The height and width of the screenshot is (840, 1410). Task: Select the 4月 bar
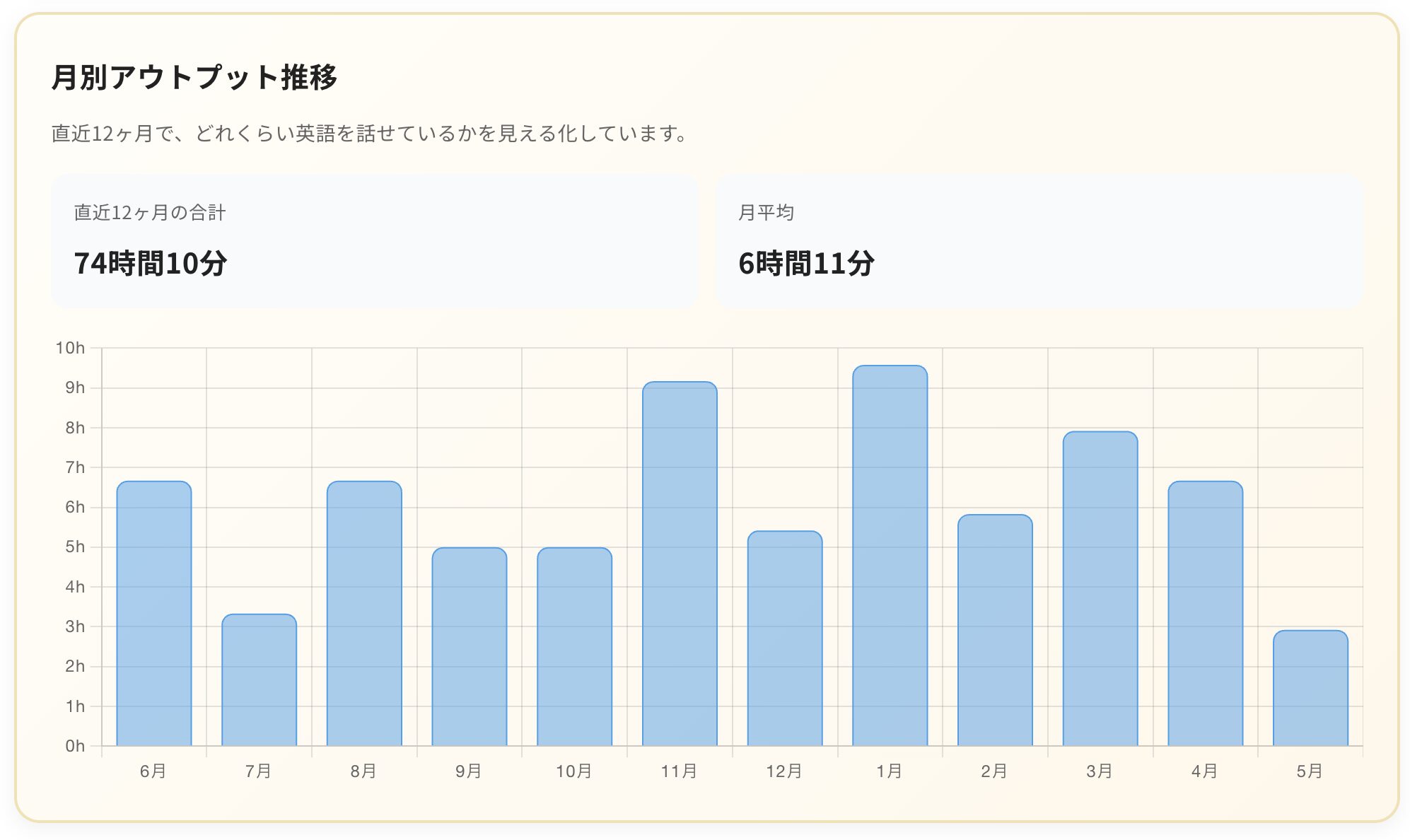1206,613
